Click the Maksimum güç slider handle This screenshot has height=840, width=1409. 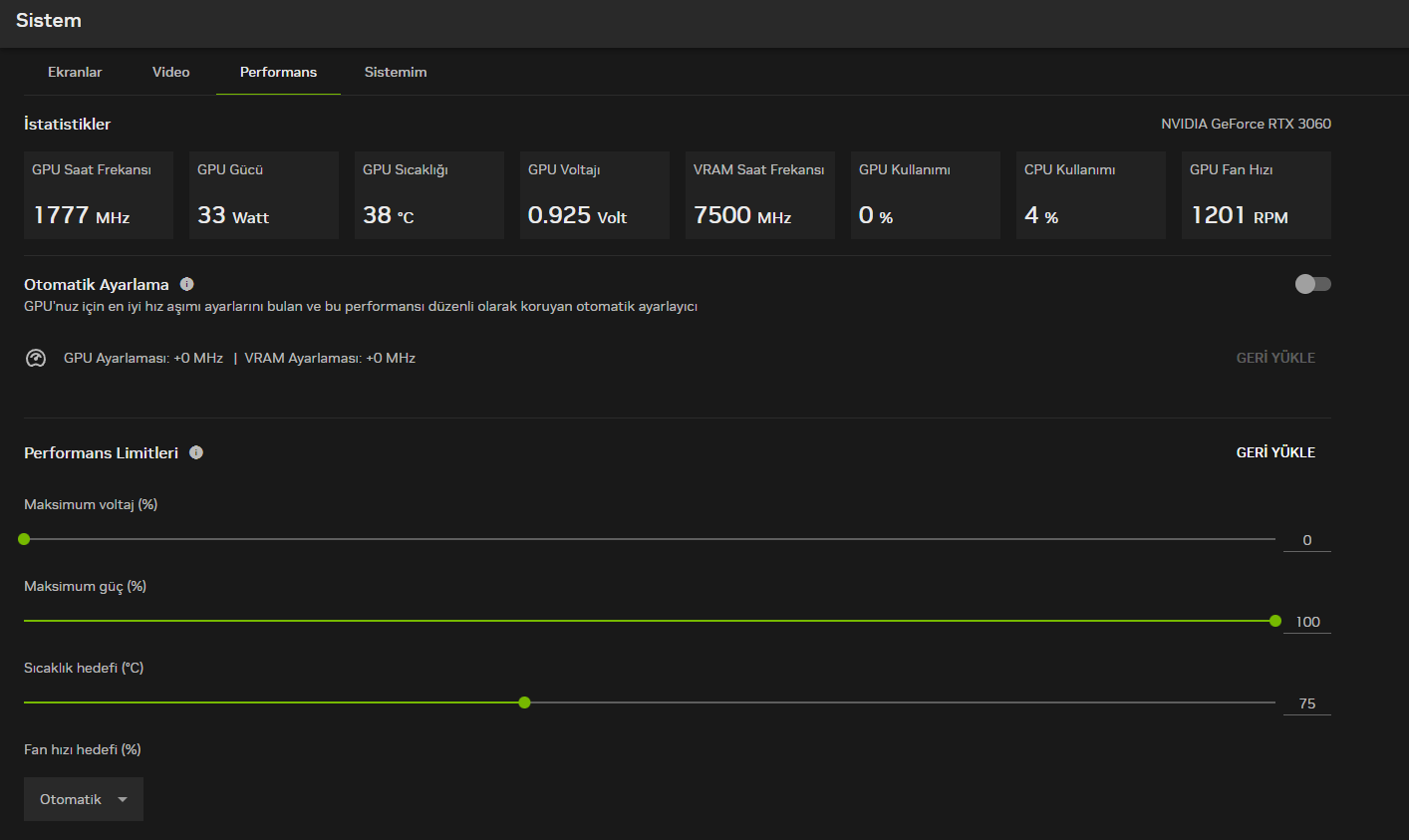(x=1275, y=621)
